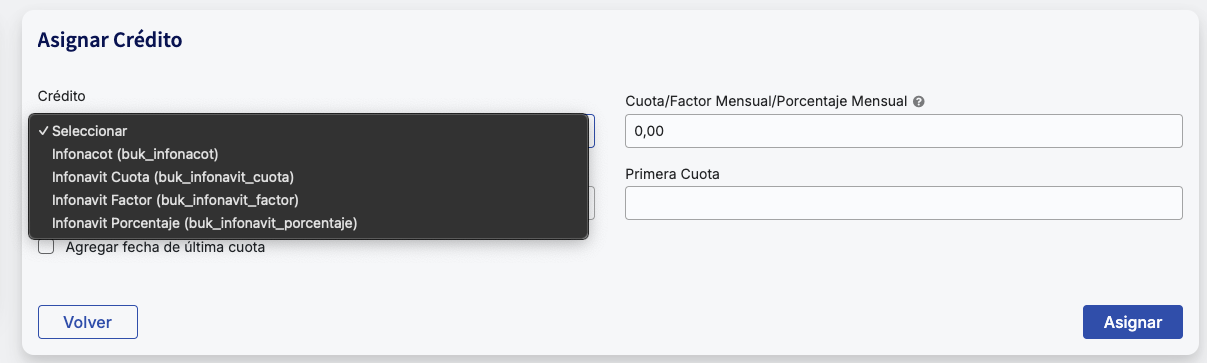Click the help icon beside Porcentaje Mensual

[918, 102]
